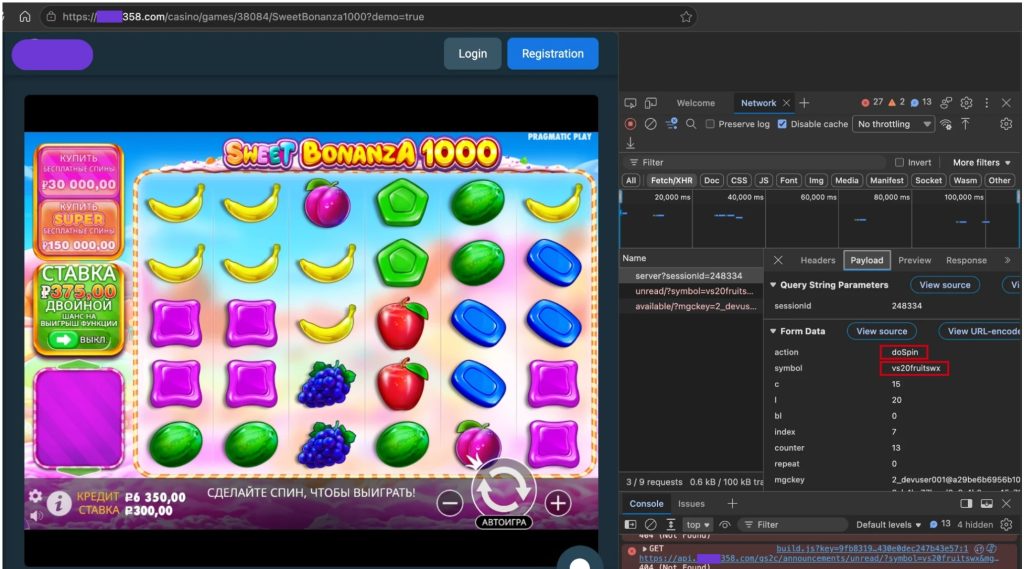Open game info button
Image resolution: width=1024 pixels, height=569 pixels.
click(x=59, y=504)
